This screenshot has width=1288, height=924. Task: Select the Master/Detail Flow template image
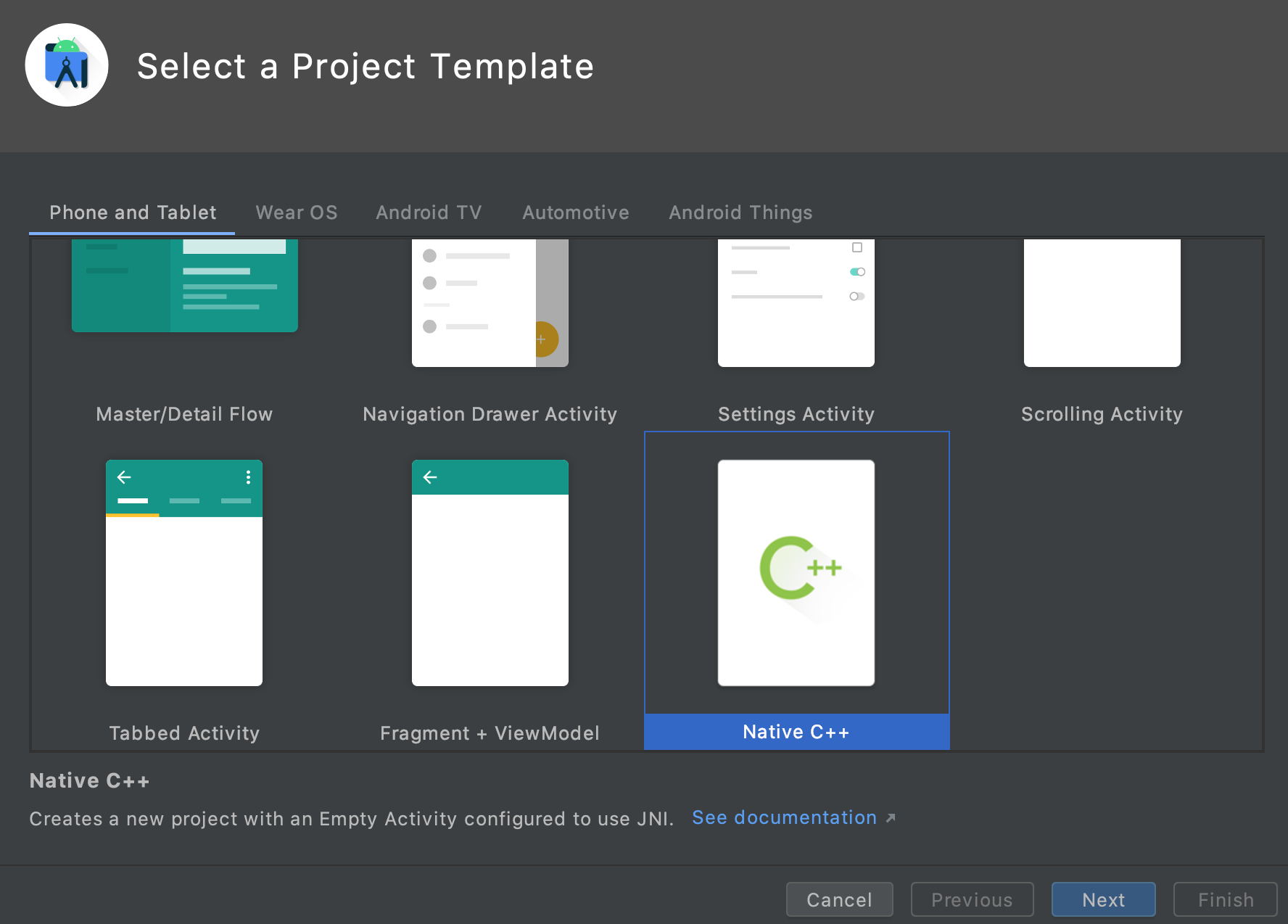(184, 286)
